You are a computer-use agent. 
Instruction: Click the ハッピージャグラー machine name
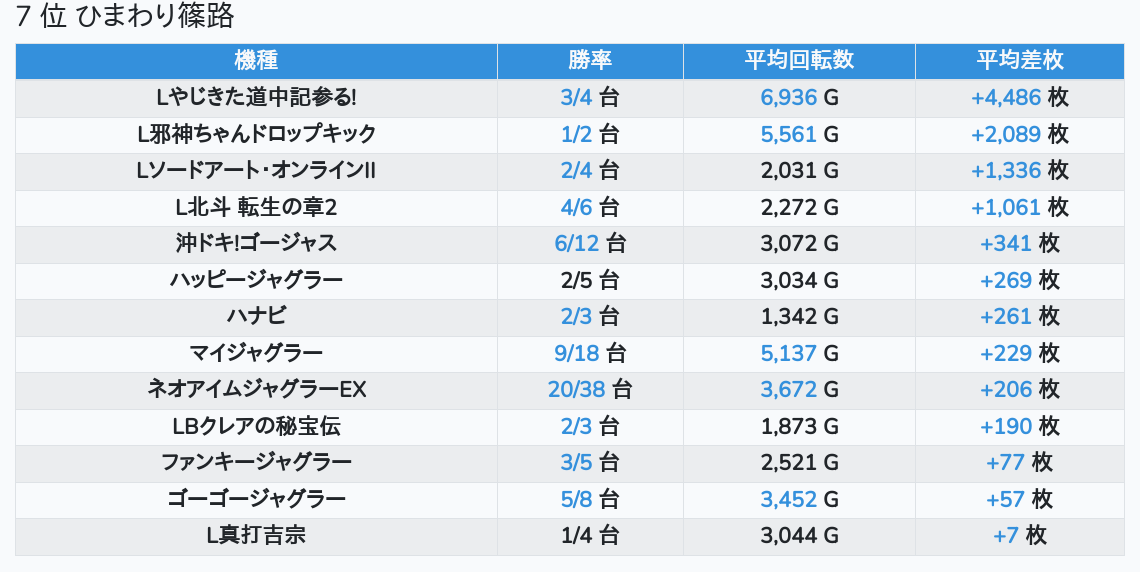256,280
